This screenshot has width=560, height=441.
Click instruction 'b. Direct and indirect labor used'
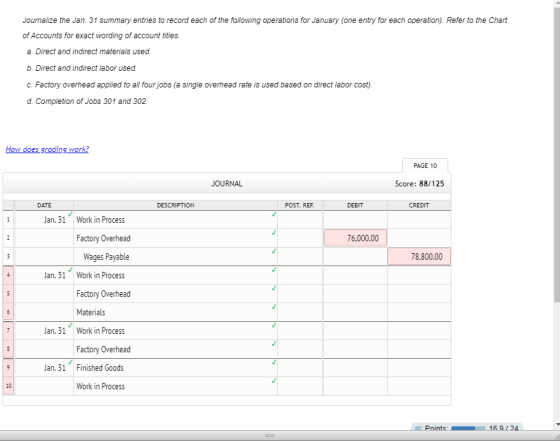tap(81, 68)
